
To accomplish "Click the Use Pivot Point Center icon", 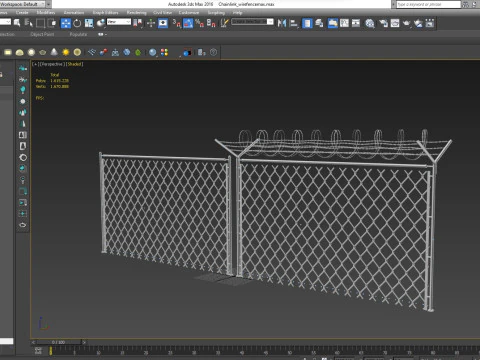I will pyautogui.click(x=138, y=23).
